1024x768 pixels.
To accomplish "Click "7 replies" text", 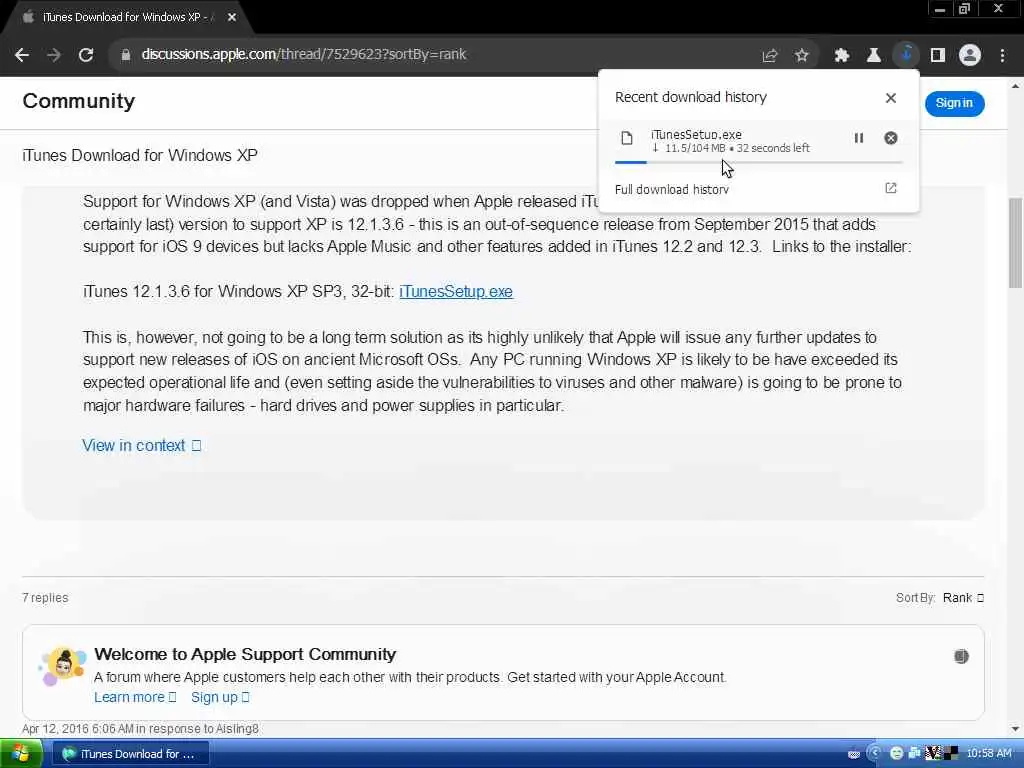I will [x=45, y=598].
